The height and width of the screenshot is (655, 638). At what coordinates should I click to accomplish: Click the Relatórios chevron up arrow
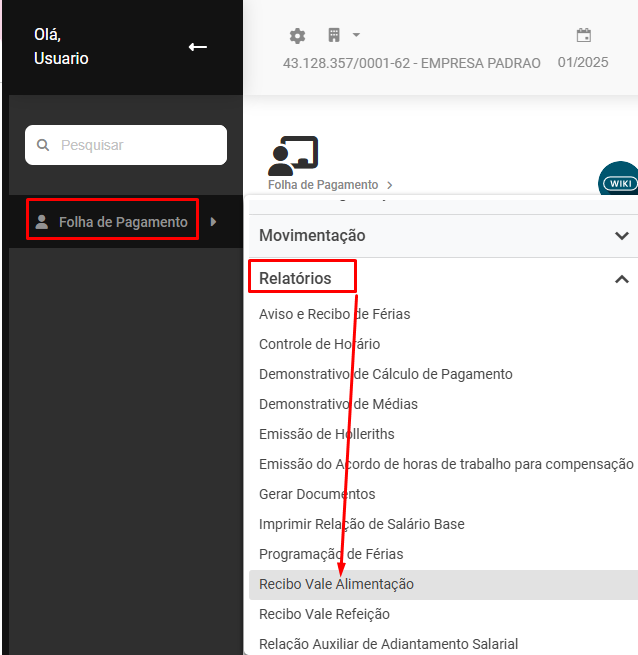coord(622,279)
